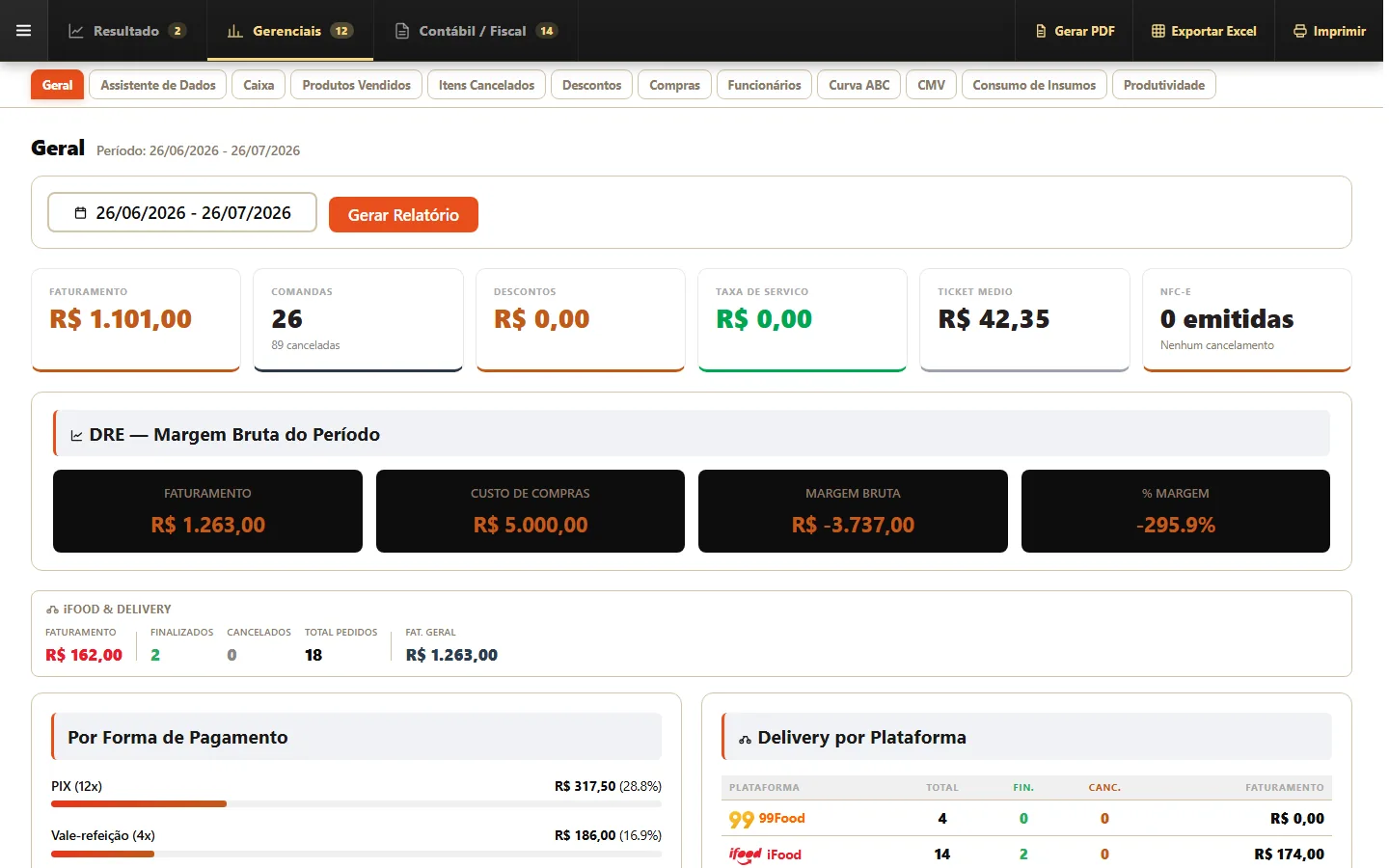Switch to the Resultado tab
The image size is (1389, 868).
tap(127, 31)
